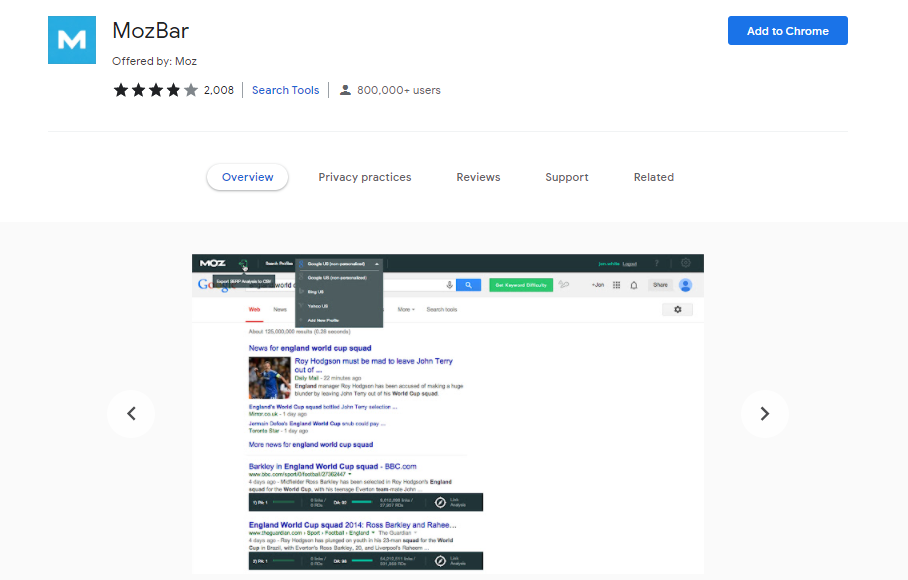Open Google voice search microphone icon
The width and height of the screenshot is (908, 580).
click(447, 286)
